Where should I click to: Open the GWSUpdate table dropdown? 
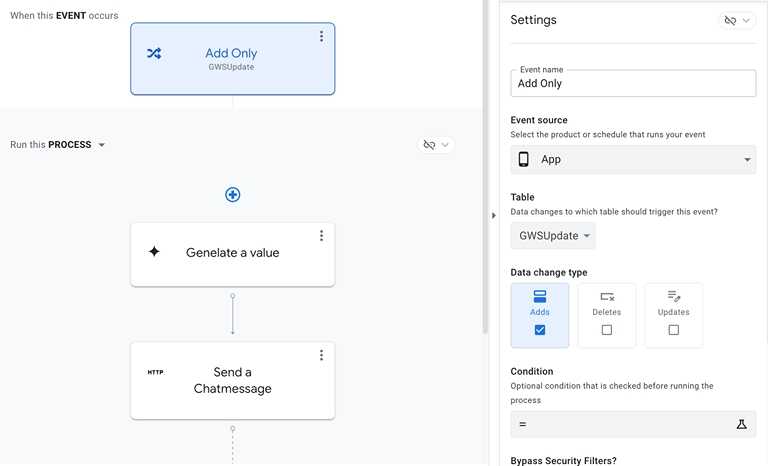point(553,236)
